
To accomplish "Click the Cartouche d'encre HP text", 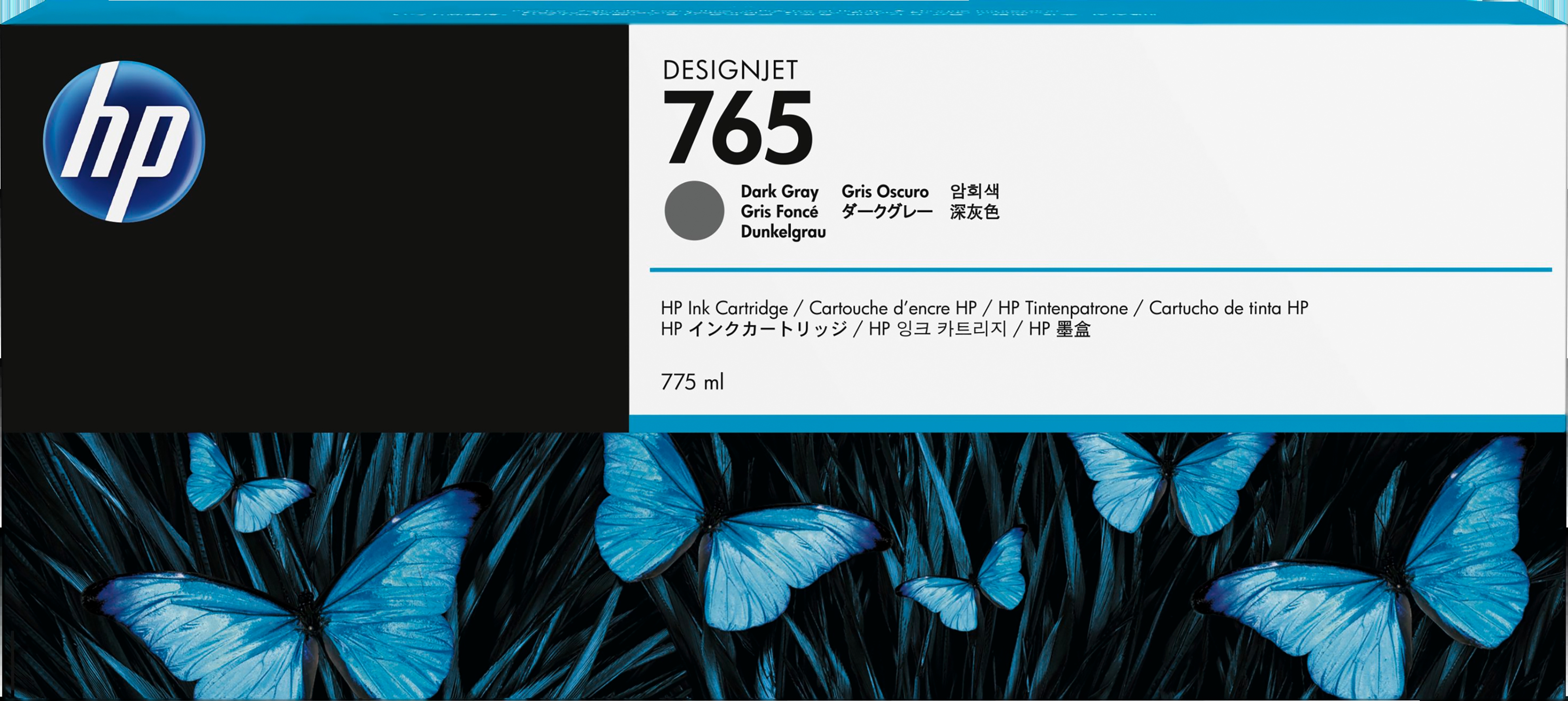I will tap(892, 308).
